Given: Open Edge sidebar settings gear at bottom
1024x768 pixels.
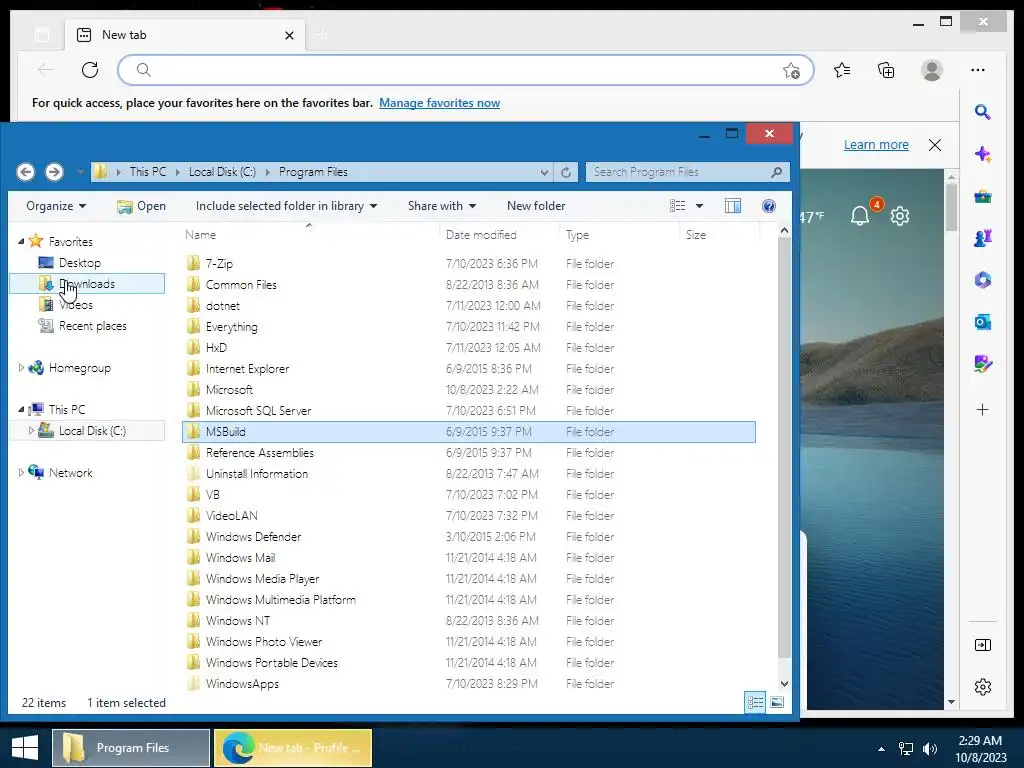Looking at the screenshot, I should tap(982, 686).
